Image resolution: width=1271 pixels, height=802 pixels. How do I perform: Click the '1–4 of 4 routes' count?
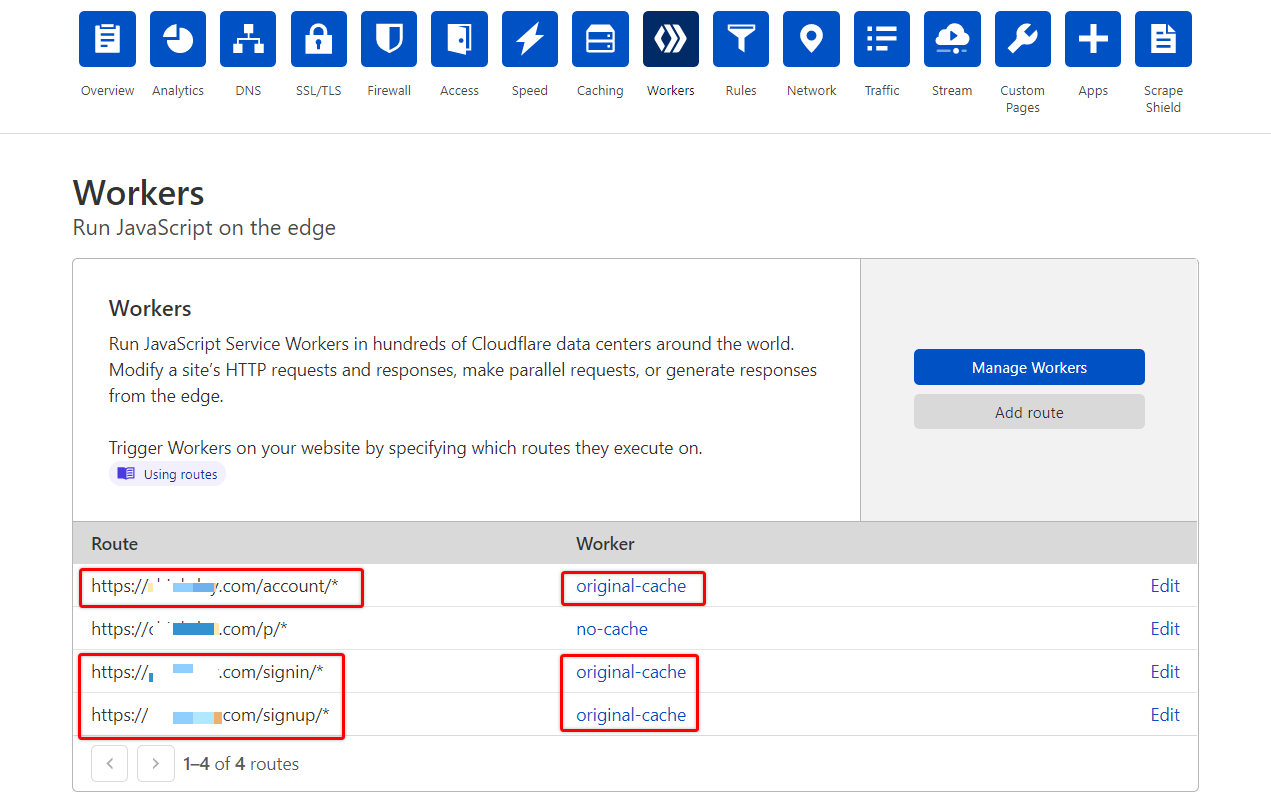pos(241,764)
